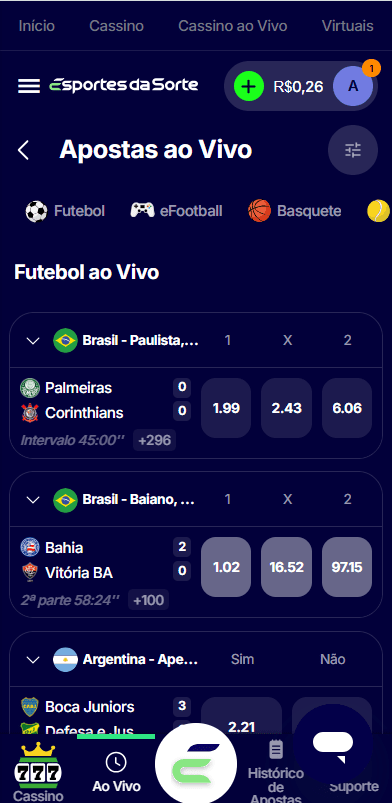
Task: Open the support chat bubble
Action: [333, 743]
